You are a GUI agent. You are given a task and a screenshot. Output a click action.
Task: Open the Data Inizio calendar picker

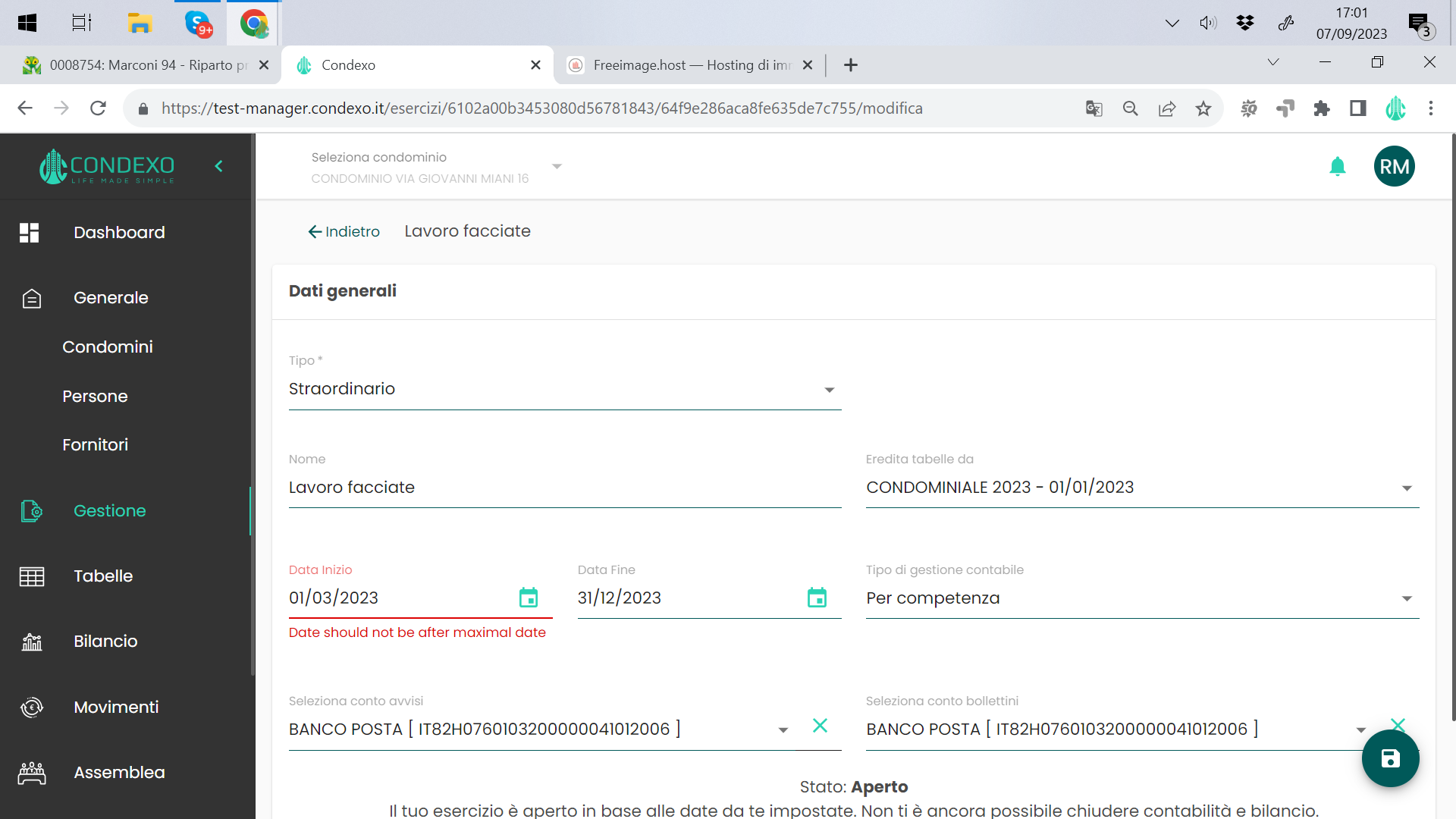[529, 598]
